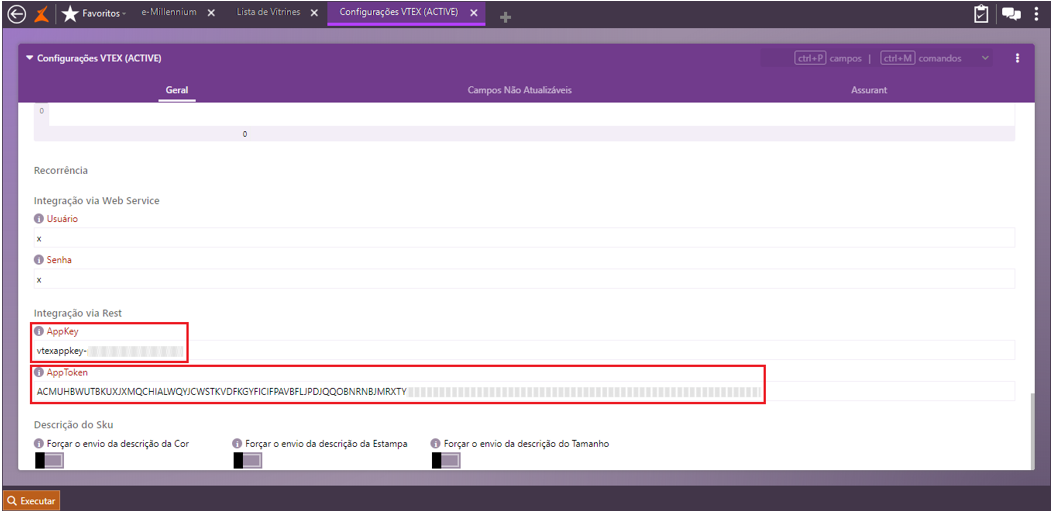Viewport: 1053px width, 528px height.
Task: Switch to the e-Millennium tab
Action: (x=169, y=13)
